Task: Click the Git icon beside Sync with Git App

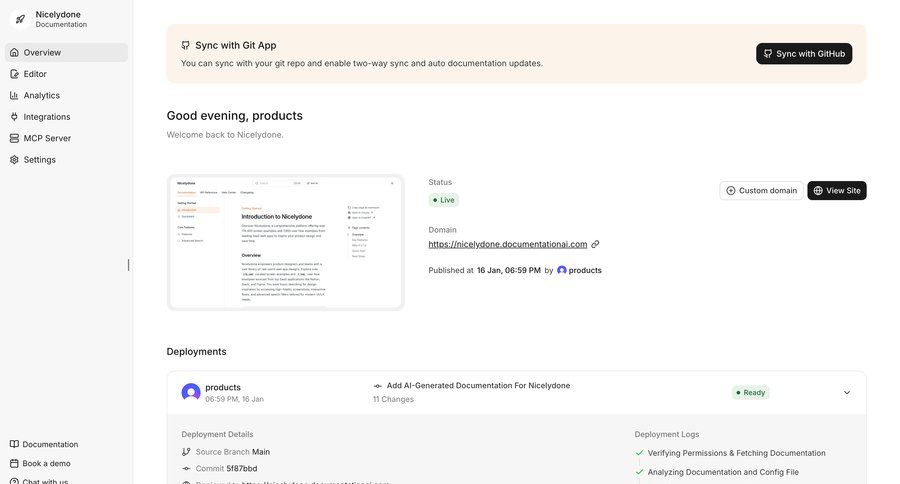Action: coord(186,45)
